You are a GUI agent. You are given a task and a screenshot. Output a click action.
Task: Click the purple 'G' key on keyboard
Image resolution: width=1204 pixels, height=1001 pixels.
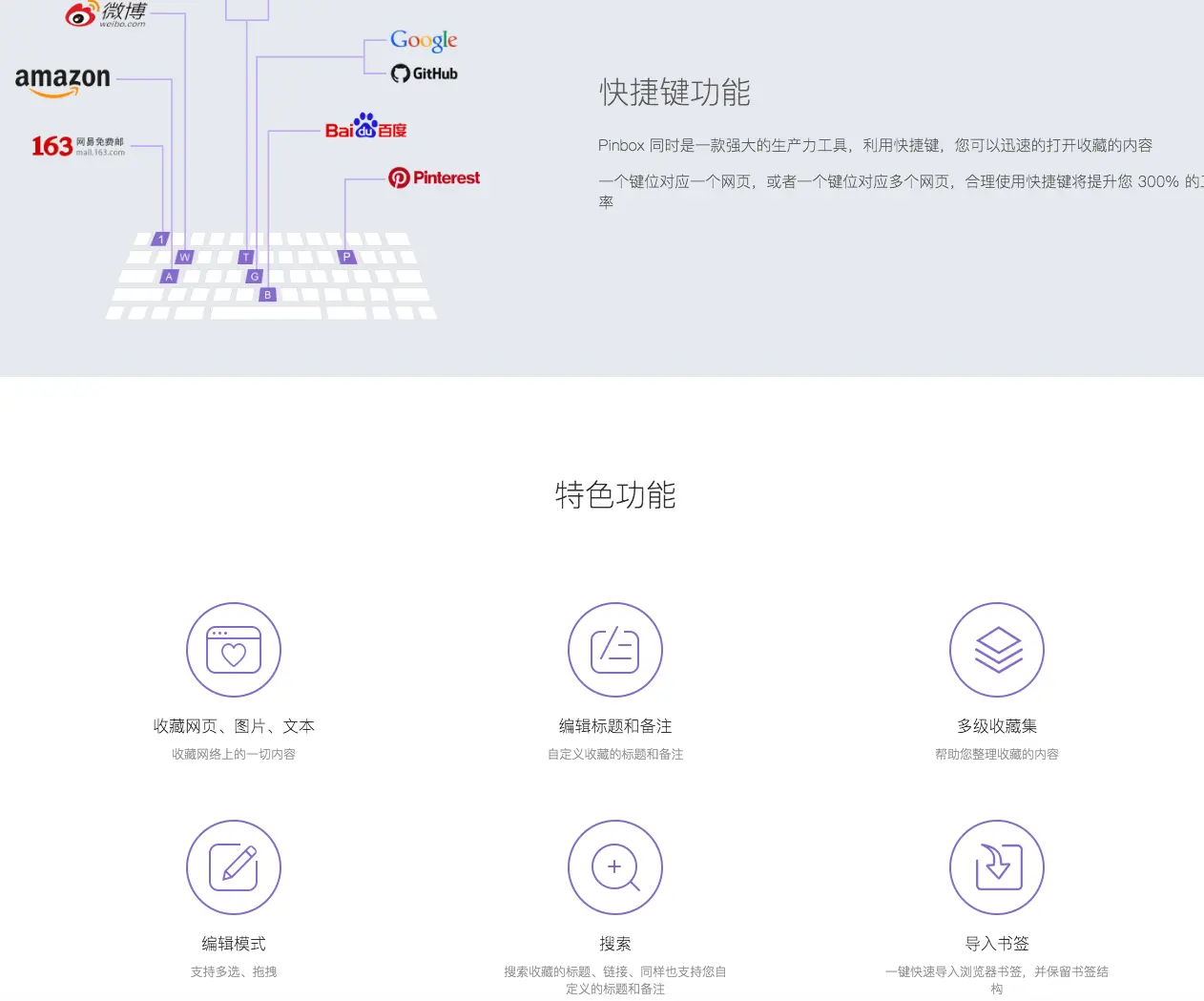254,276
